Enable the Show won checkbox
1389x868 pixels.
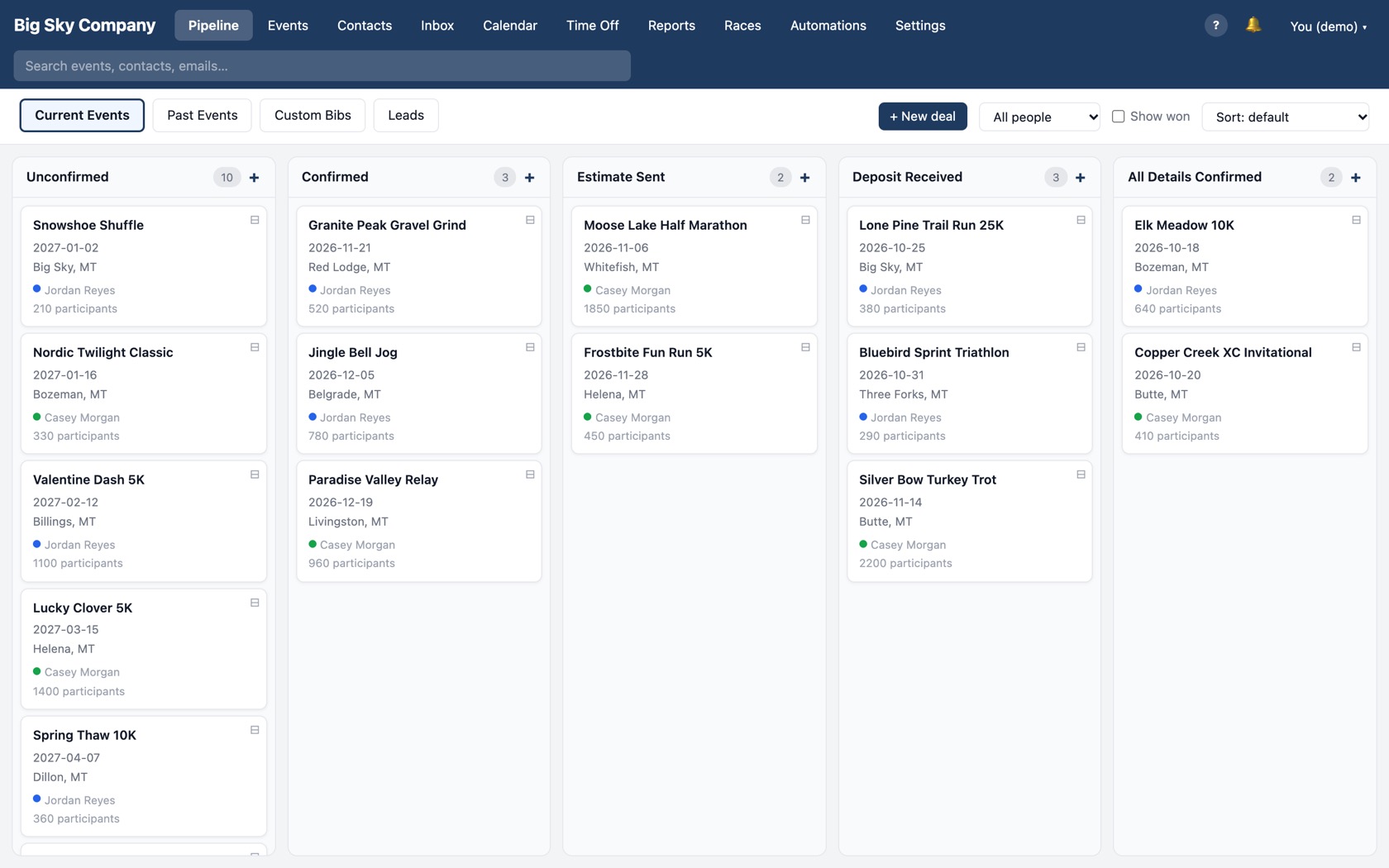(x=1118, y=117)
